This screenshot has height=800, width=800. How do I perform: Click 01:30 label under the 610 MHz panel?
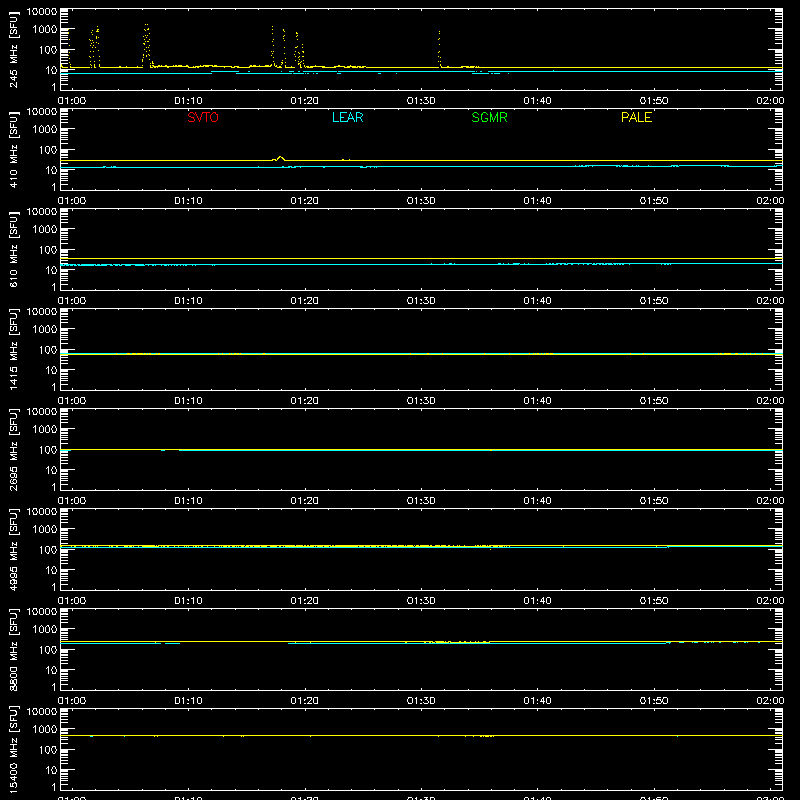click(x=421, y=301)
